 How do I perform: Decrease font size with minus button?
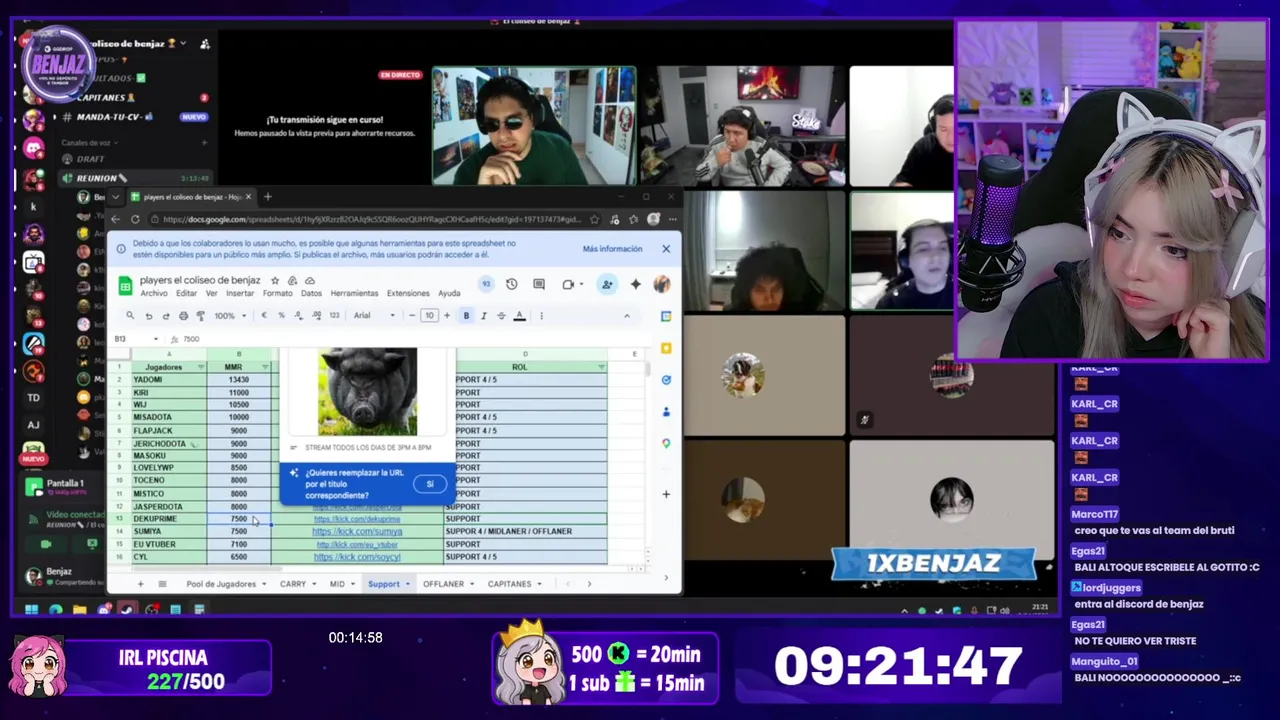(x=412, y=316)
